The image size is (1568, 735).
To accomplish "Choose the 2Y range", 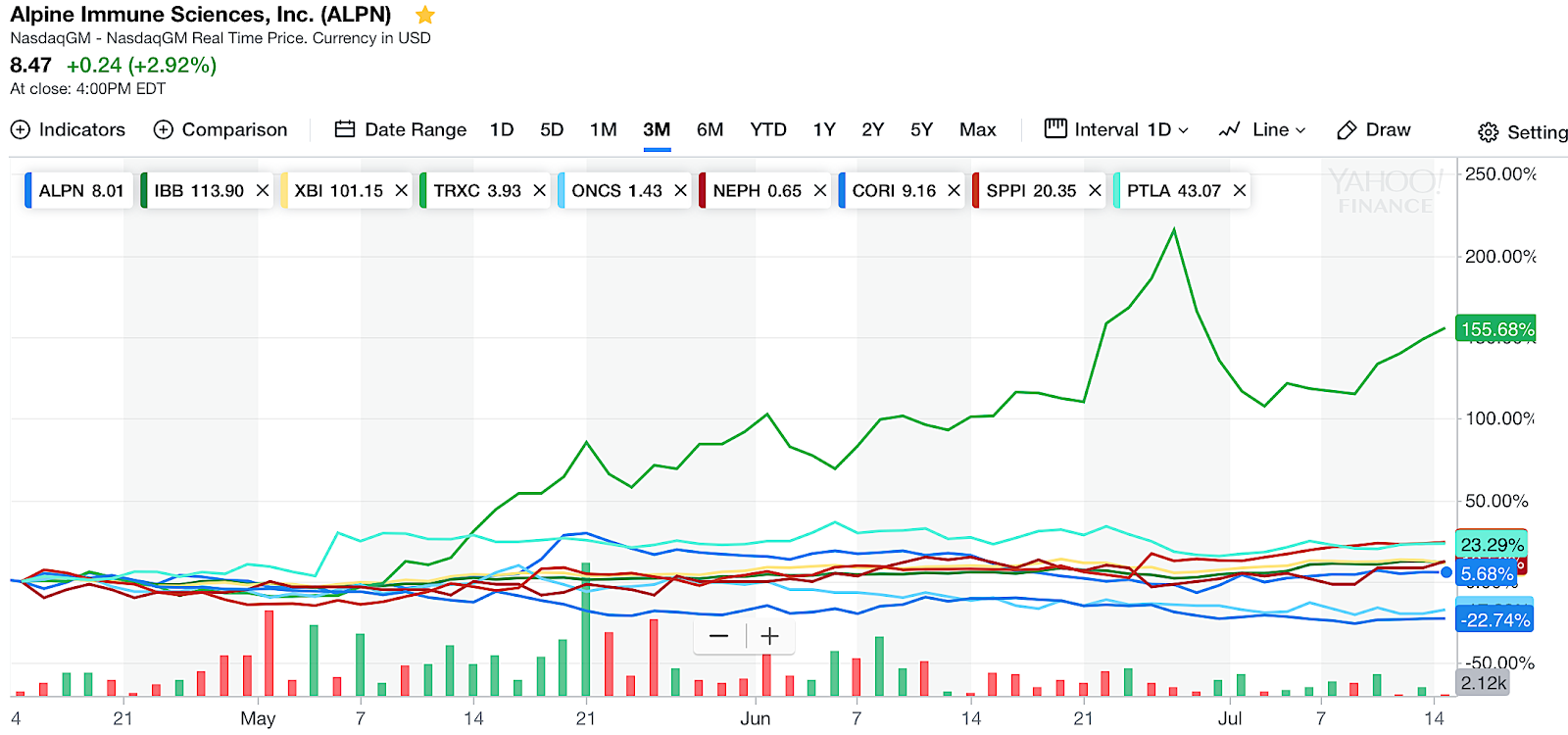I will tap(873, 129).
